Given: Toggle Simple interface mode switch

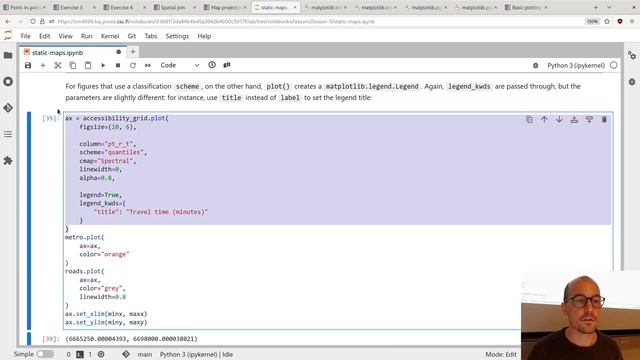Looking at the screenshot, I should tap(45, 354).
